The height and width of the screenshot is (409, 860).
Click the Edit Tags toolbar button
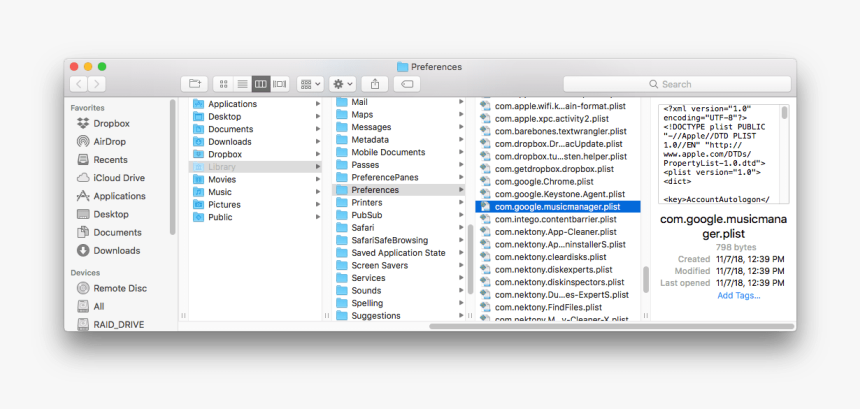pyautogui.click(x=407, y=84)
